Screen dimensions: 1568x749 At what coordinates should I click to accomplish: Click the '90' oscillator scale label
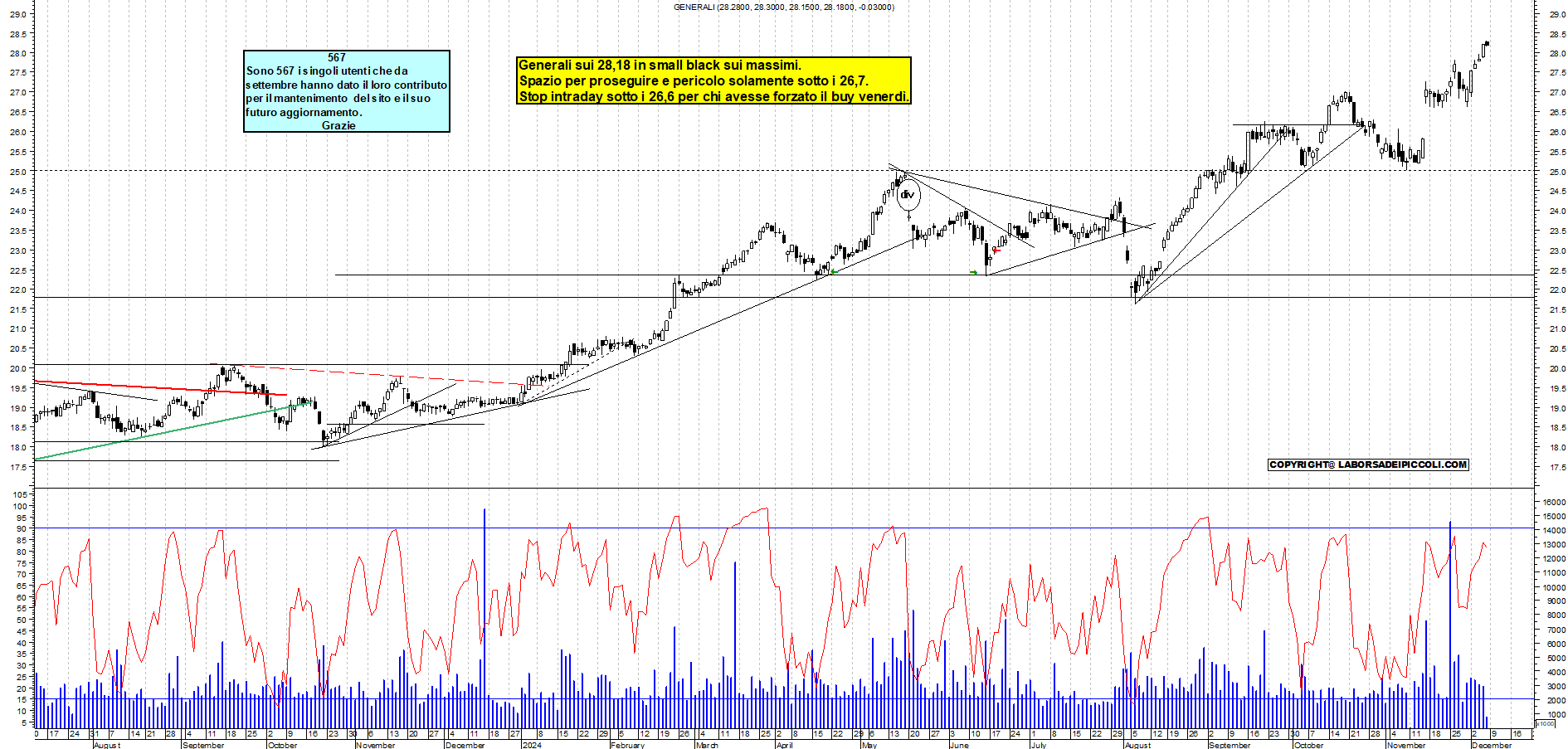tap(22, 528)
